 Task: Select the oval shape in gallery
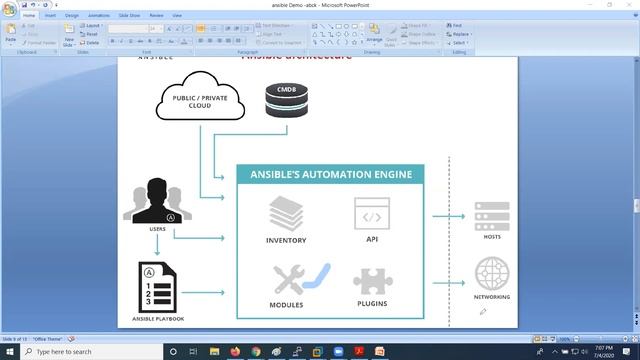[346, 26]
